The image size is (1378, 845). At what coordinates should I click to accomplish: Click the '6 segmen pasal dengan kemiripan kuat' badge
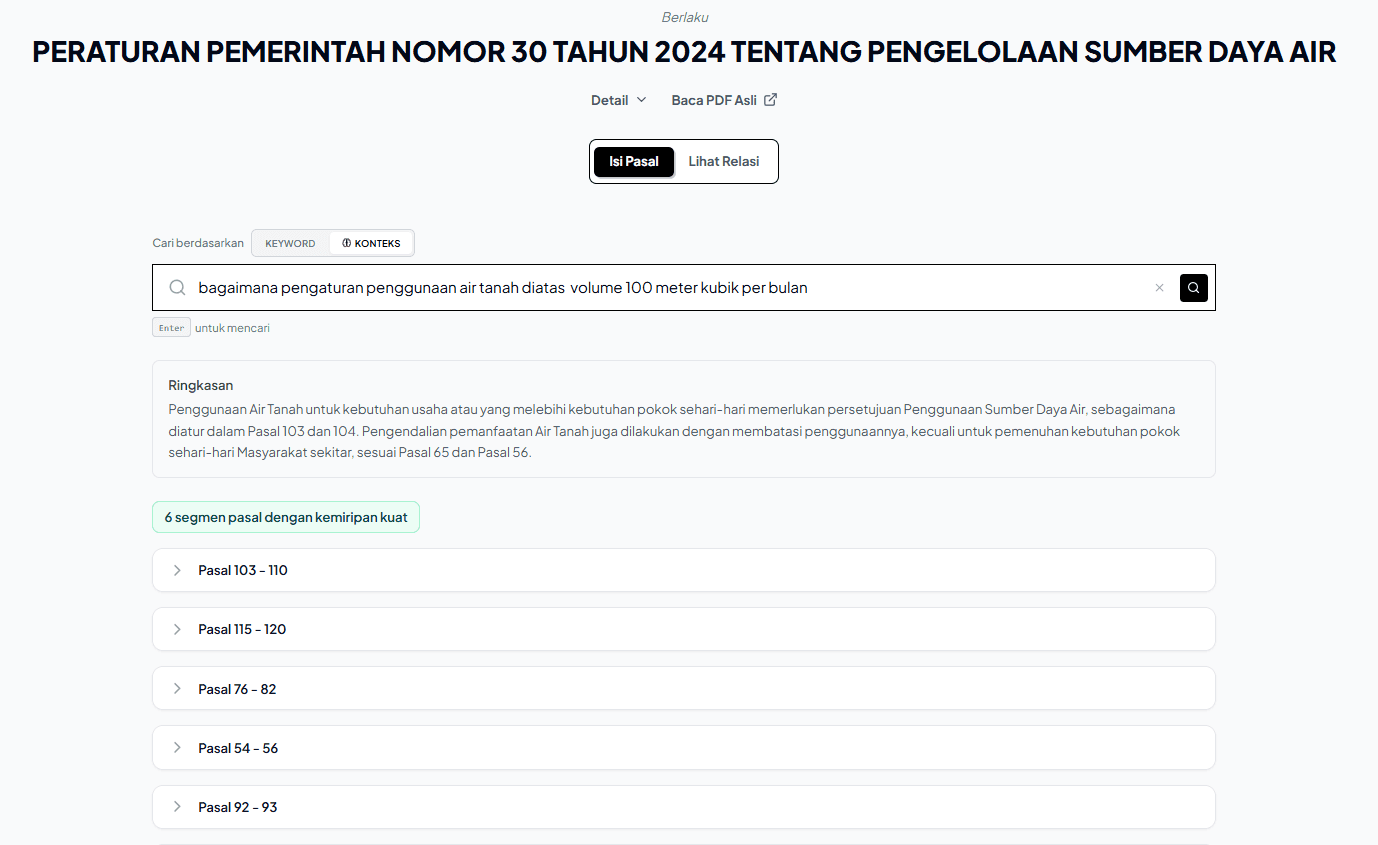285,517
